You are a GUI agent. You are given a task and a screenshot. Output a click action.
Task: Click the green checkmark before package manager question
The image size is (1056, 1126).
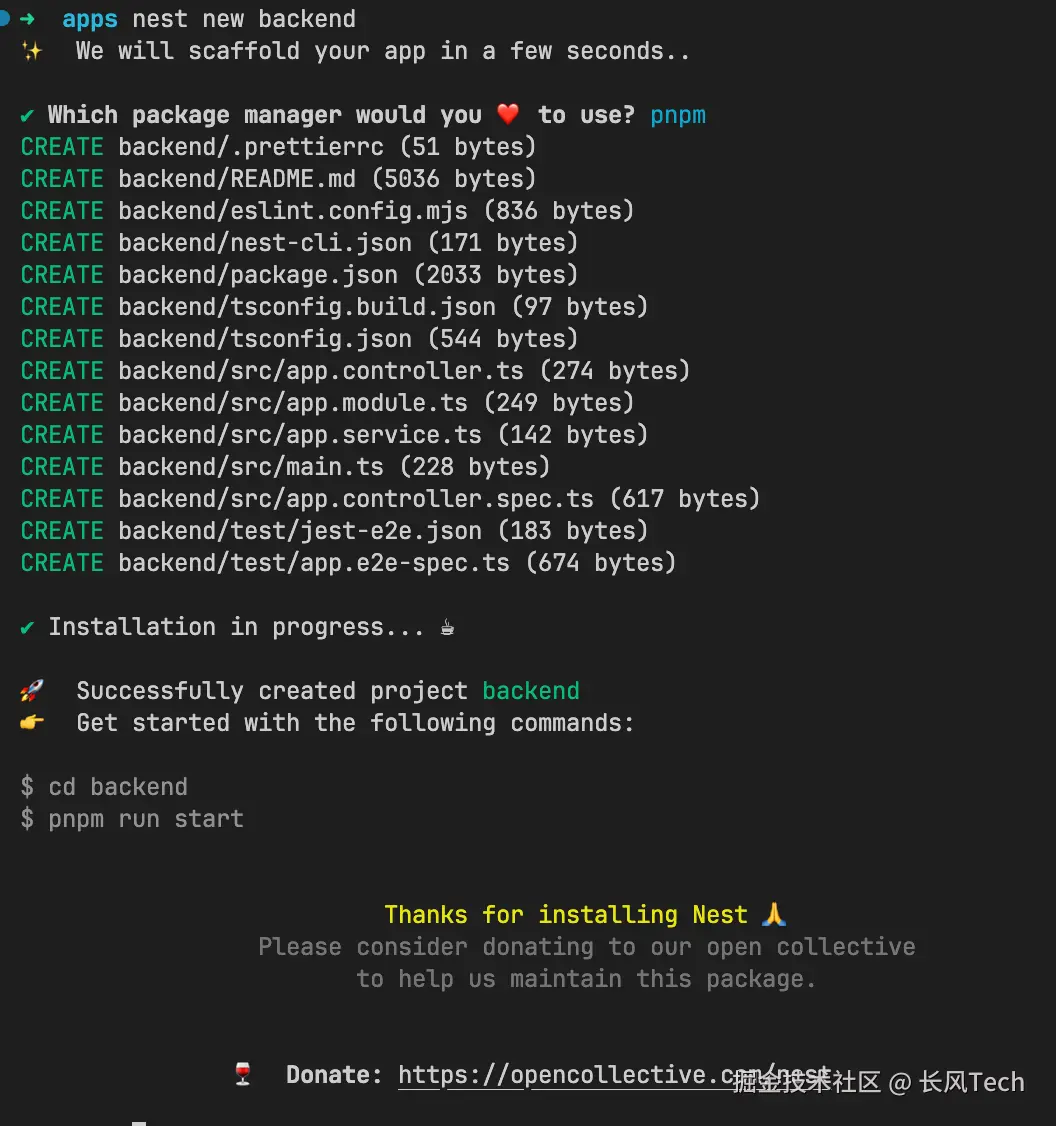pos(28,115)
